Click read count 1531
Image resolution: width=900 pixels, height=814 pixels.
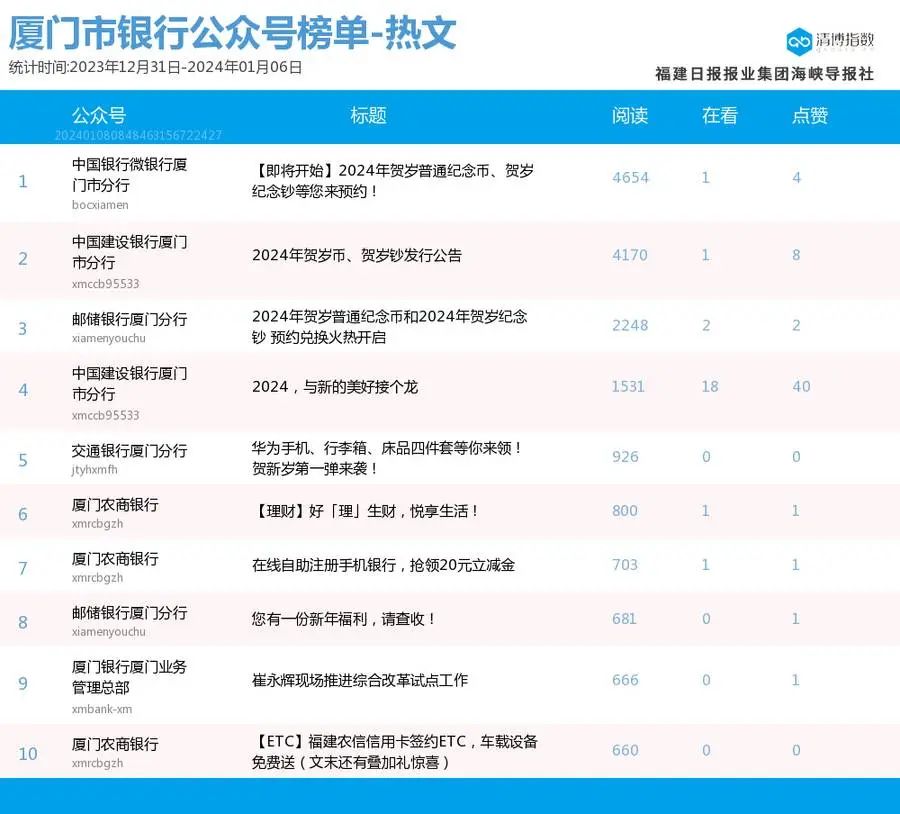click(628, 386)
